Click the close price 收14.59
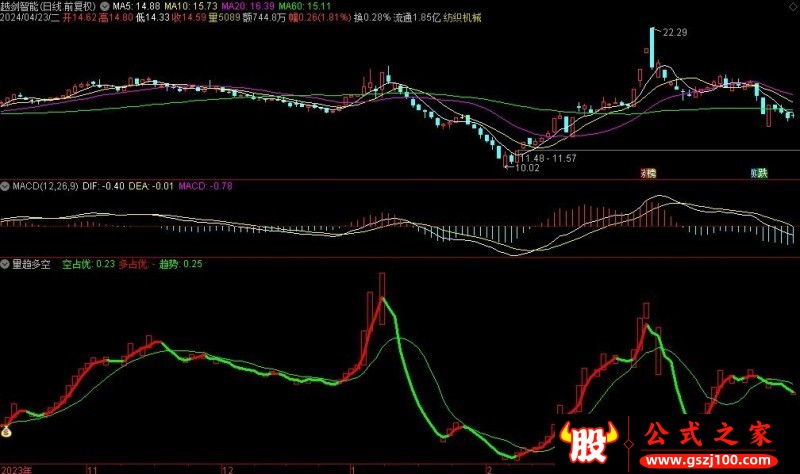The width and height of the screenshot is (800, 474). (189, 18)
